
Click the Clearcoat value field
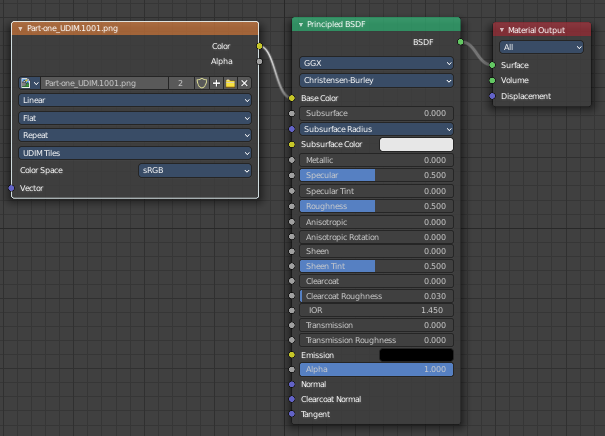pos(376,281)
